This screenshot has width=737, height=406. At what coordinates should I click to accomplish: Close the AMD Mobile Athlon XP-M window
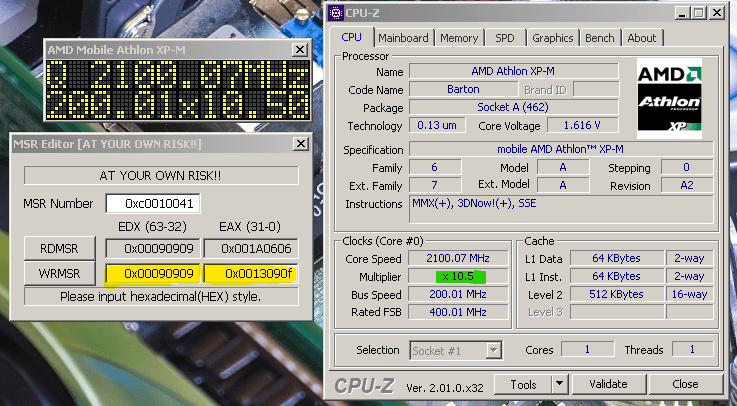click(299, 49)
